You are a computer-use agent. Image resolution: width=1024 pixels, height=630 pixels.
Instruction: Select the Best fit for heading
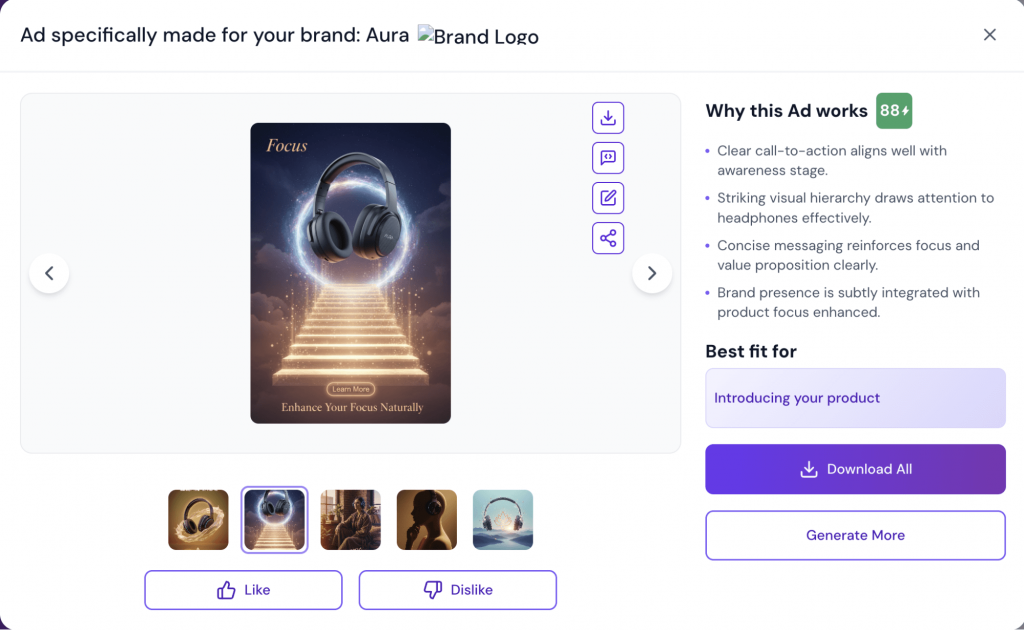[x=752, y=351]
